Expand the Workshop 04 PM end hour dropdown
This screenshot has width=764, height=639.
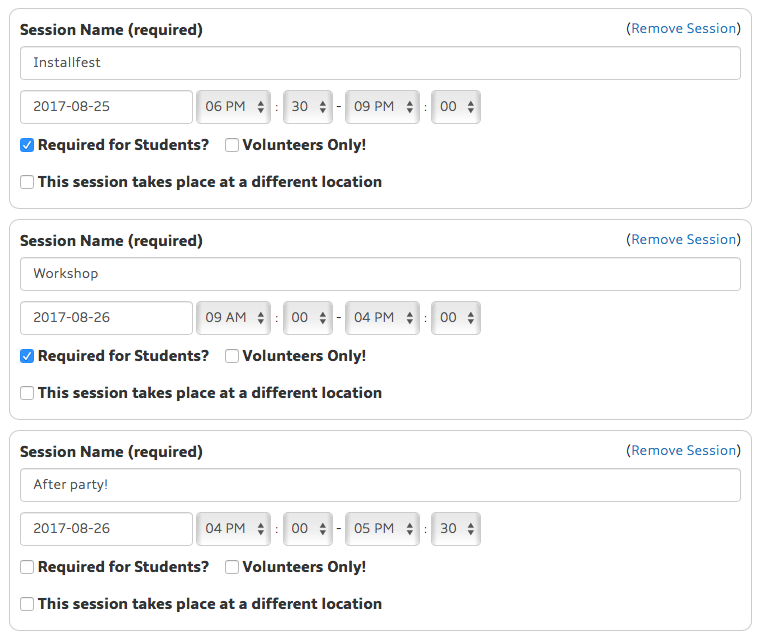(x=382, y=318)
